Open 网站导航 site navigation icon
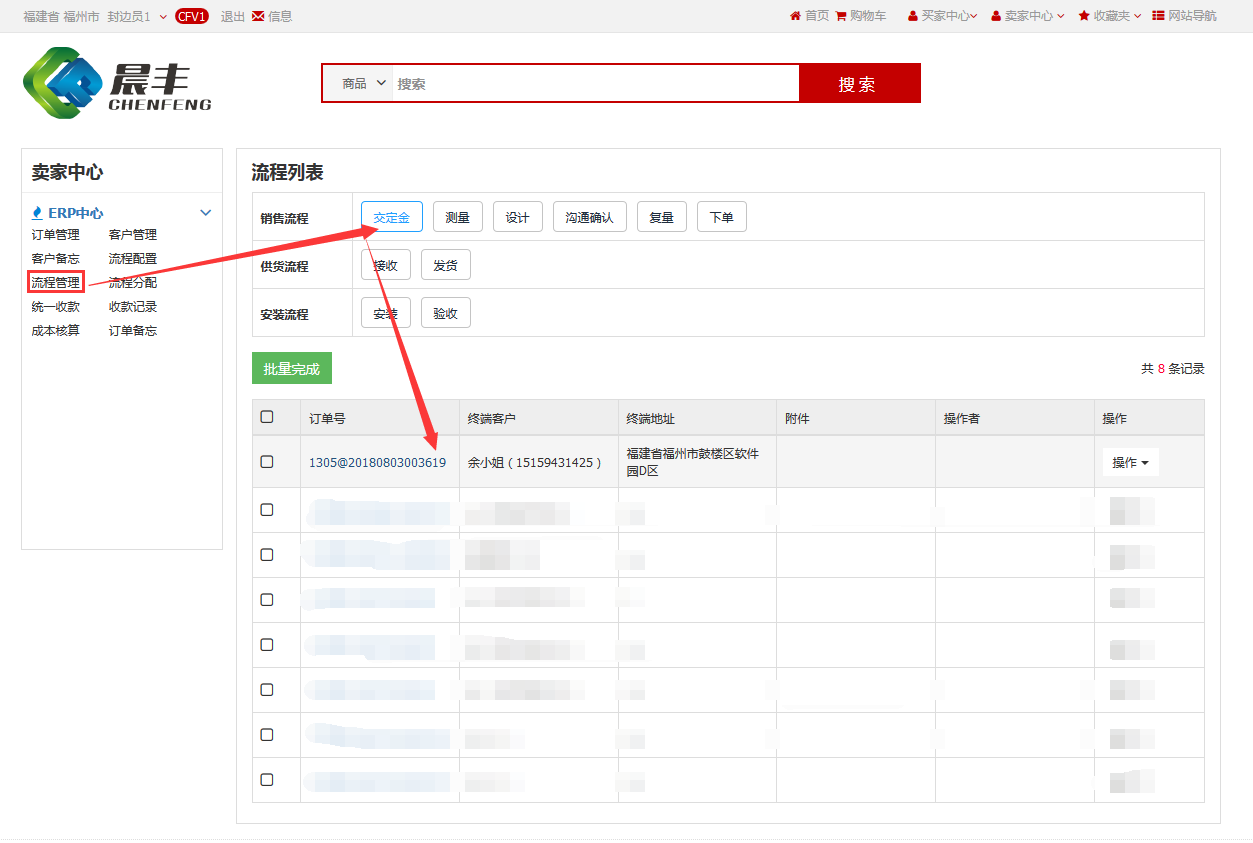This screenshot has width=1253, height=843. [1158, 16]
